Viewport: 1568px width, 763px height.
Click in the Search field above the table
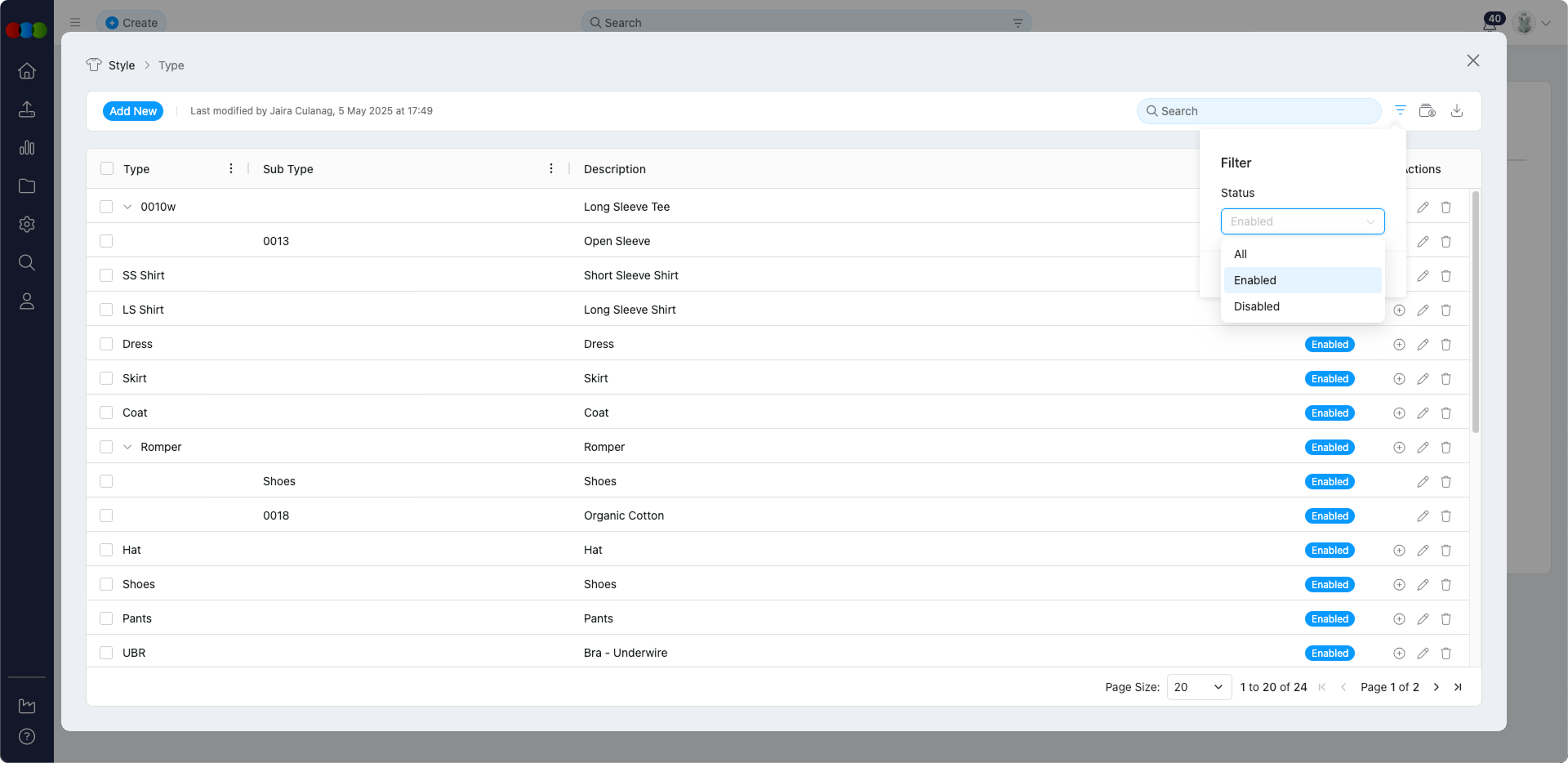click(1258, 110)
